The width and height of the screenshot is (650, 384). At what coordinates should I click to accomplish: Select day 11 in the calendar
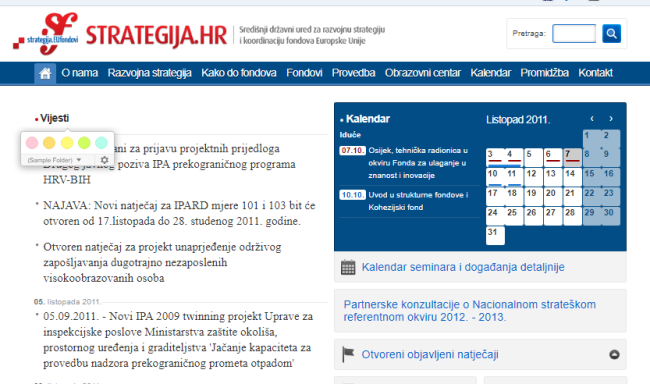[514, 177]
